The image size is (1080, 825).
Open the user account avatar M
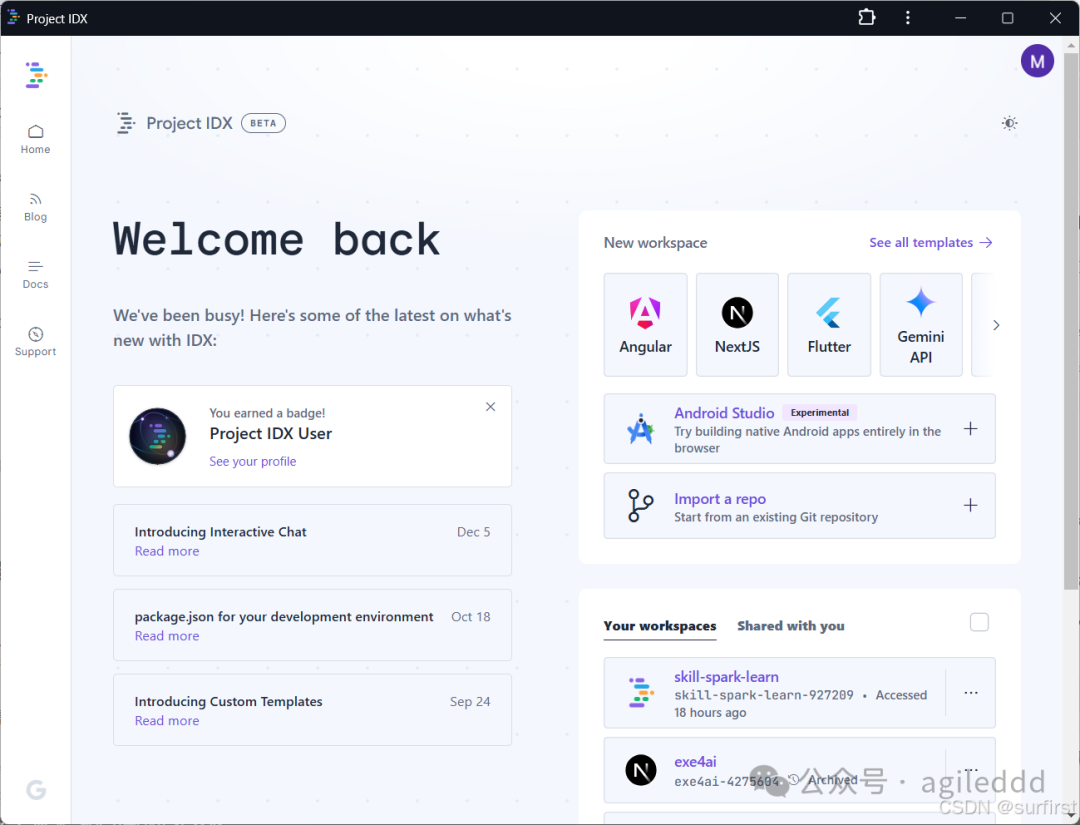[1037, 61]
